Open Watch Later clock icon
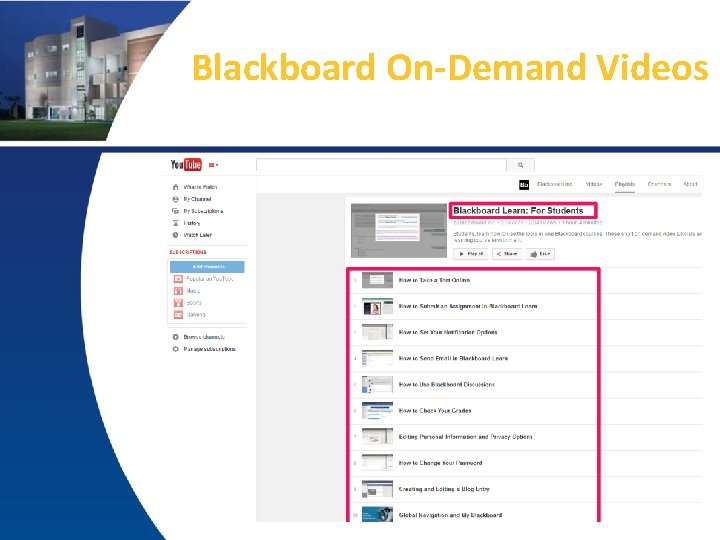The width and height of the screenshot is (720, 540). pyautogui.click(x=175, y=235)
